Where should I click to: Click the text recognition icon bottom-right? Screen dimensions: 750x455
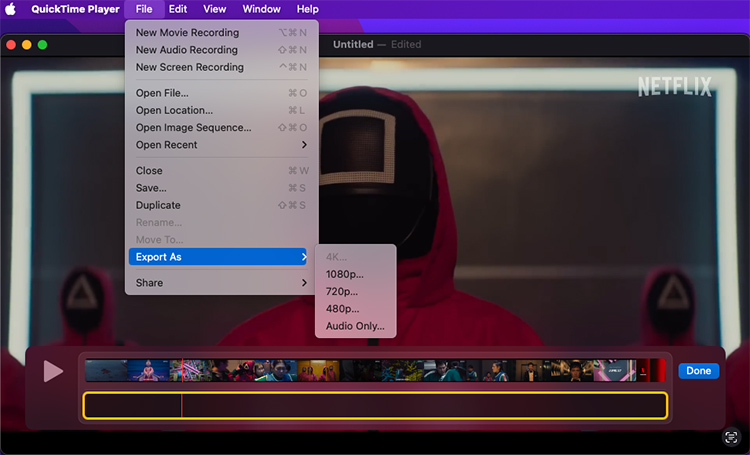pyautogui.click(x=731, y=437)
